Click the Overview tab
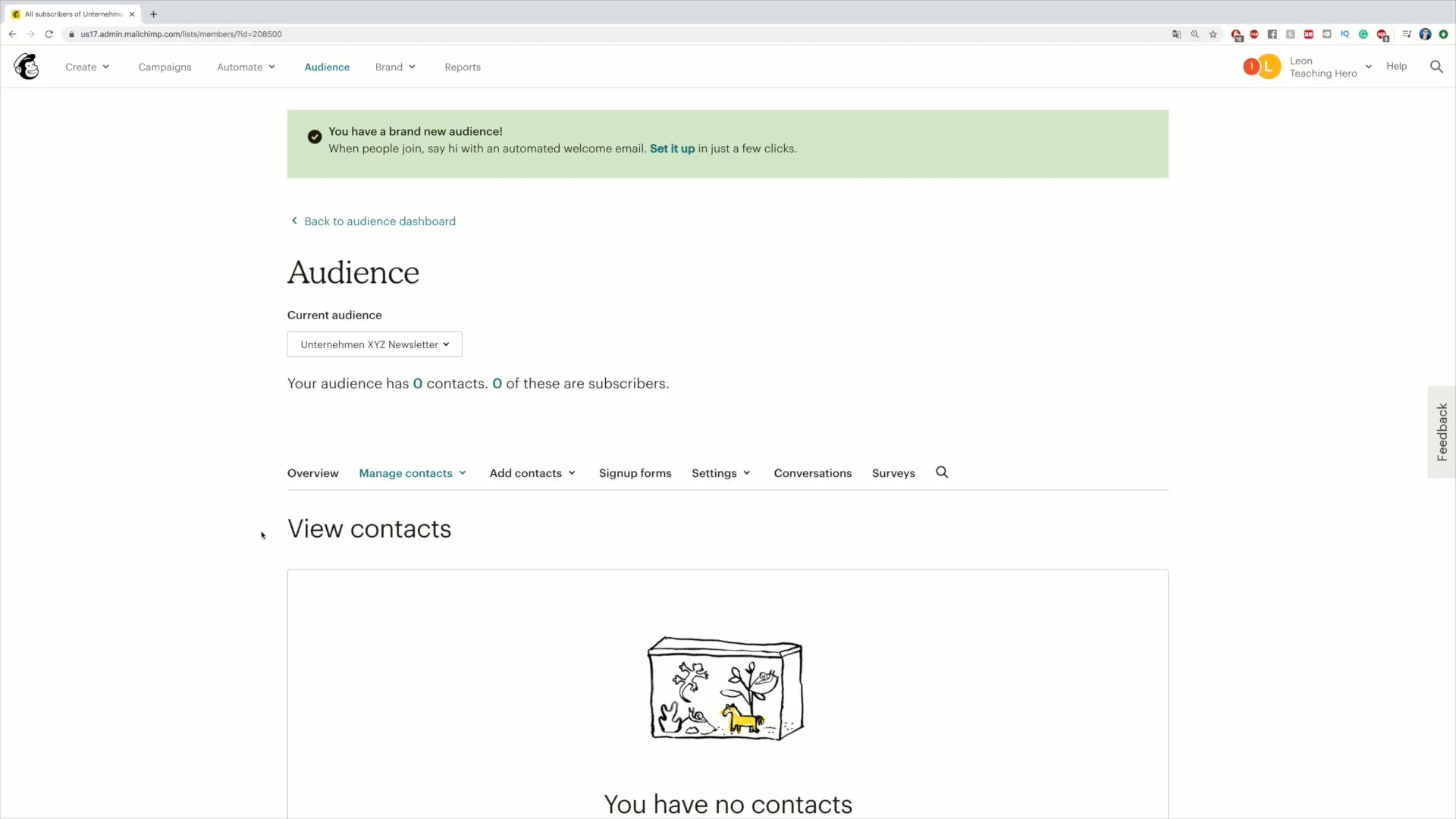Viewport: 1456px width, 819px height. coord(313,472)
